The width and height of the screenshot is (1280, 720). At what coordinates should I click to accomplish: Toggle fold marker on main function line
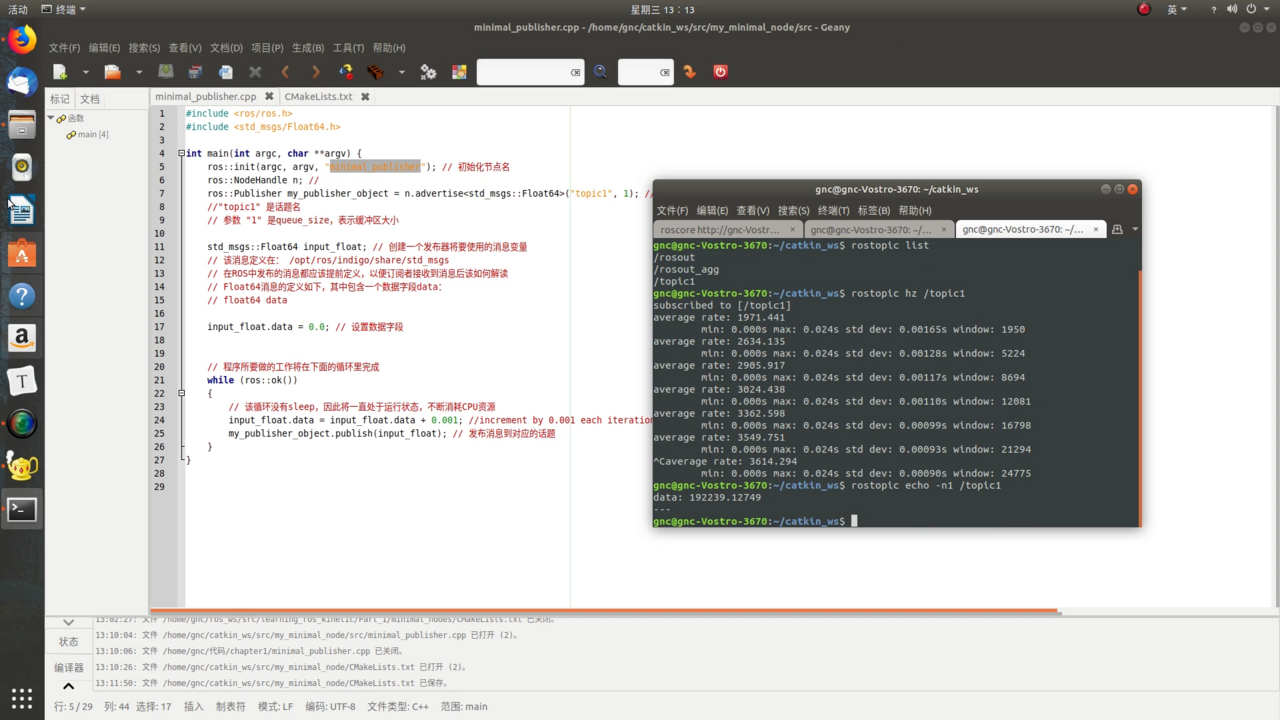coord(181,154)
